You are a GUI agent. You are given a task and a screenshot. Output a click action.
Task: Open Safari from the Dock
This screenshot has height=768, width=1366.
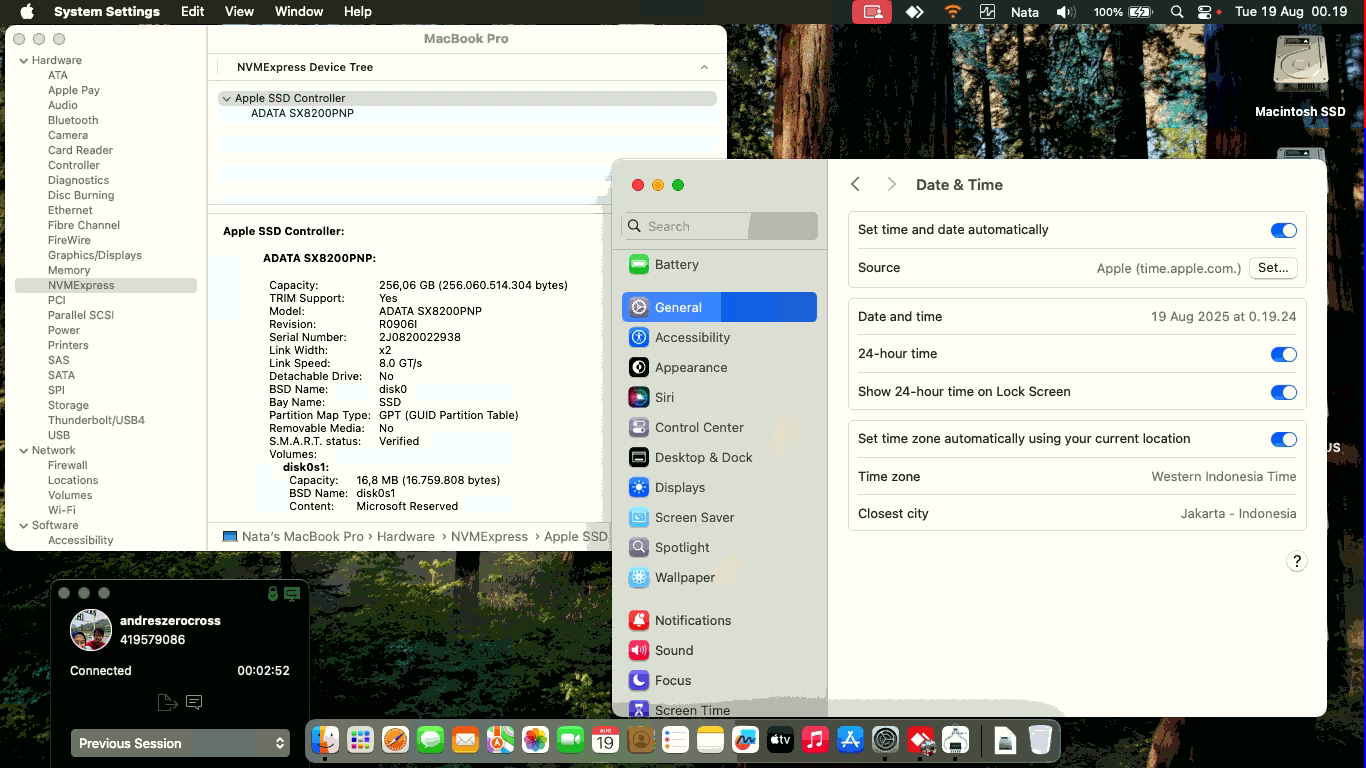(x=395, y=740)
